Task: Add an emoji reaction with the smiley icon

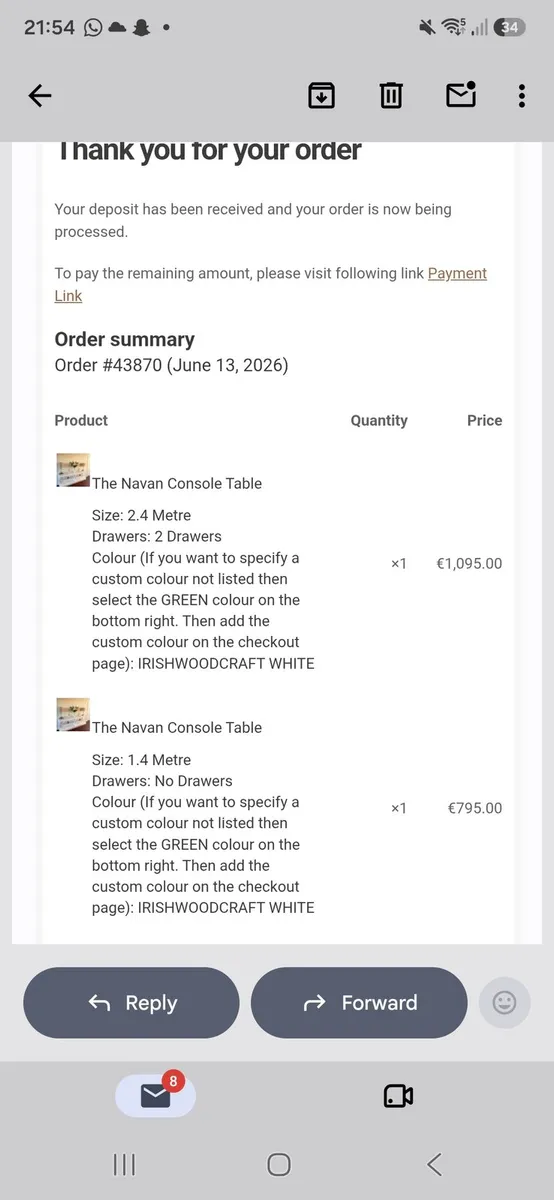Action: point(505,1002)
